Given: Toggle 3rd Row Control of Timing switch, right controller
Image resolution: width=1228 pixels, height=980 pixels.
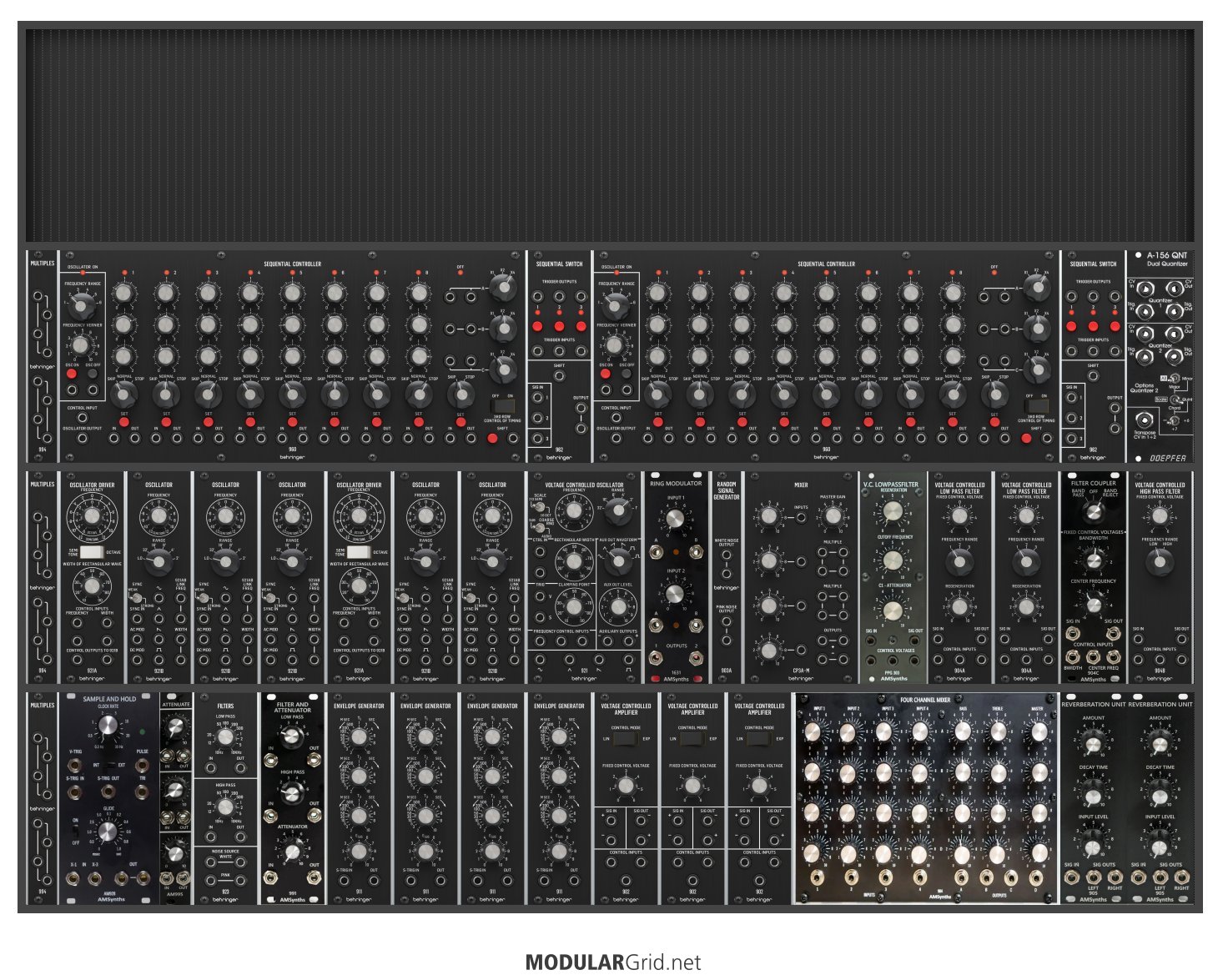Looking at the screenshot, I should click(1036, 406).
